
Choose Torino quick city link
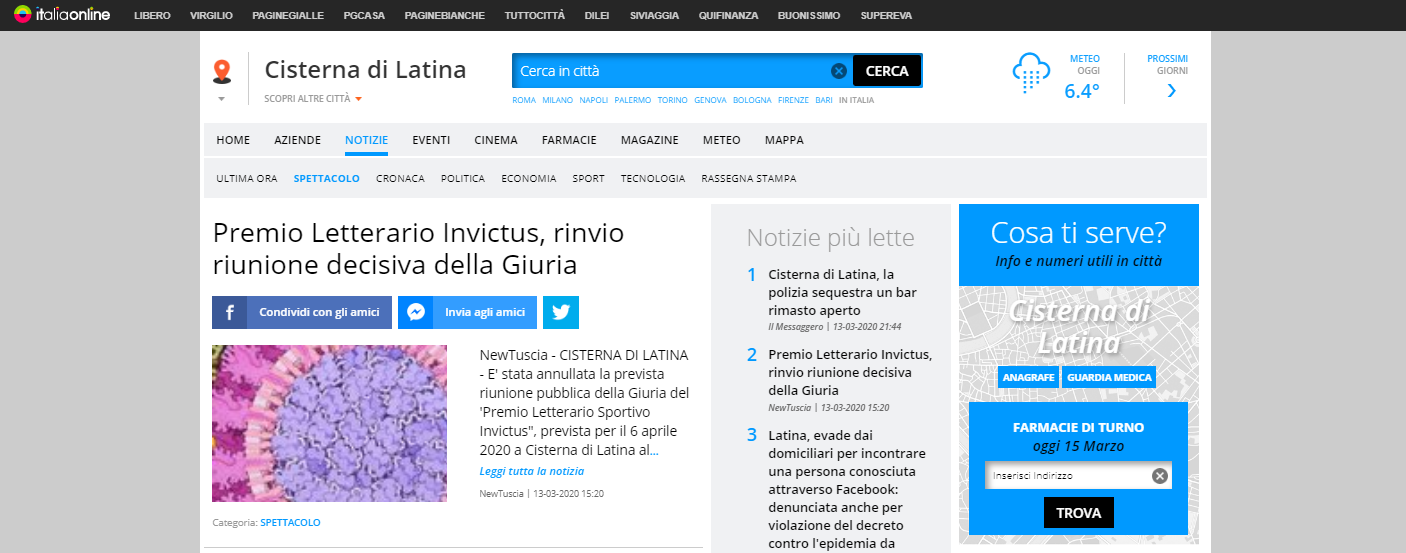673,100
